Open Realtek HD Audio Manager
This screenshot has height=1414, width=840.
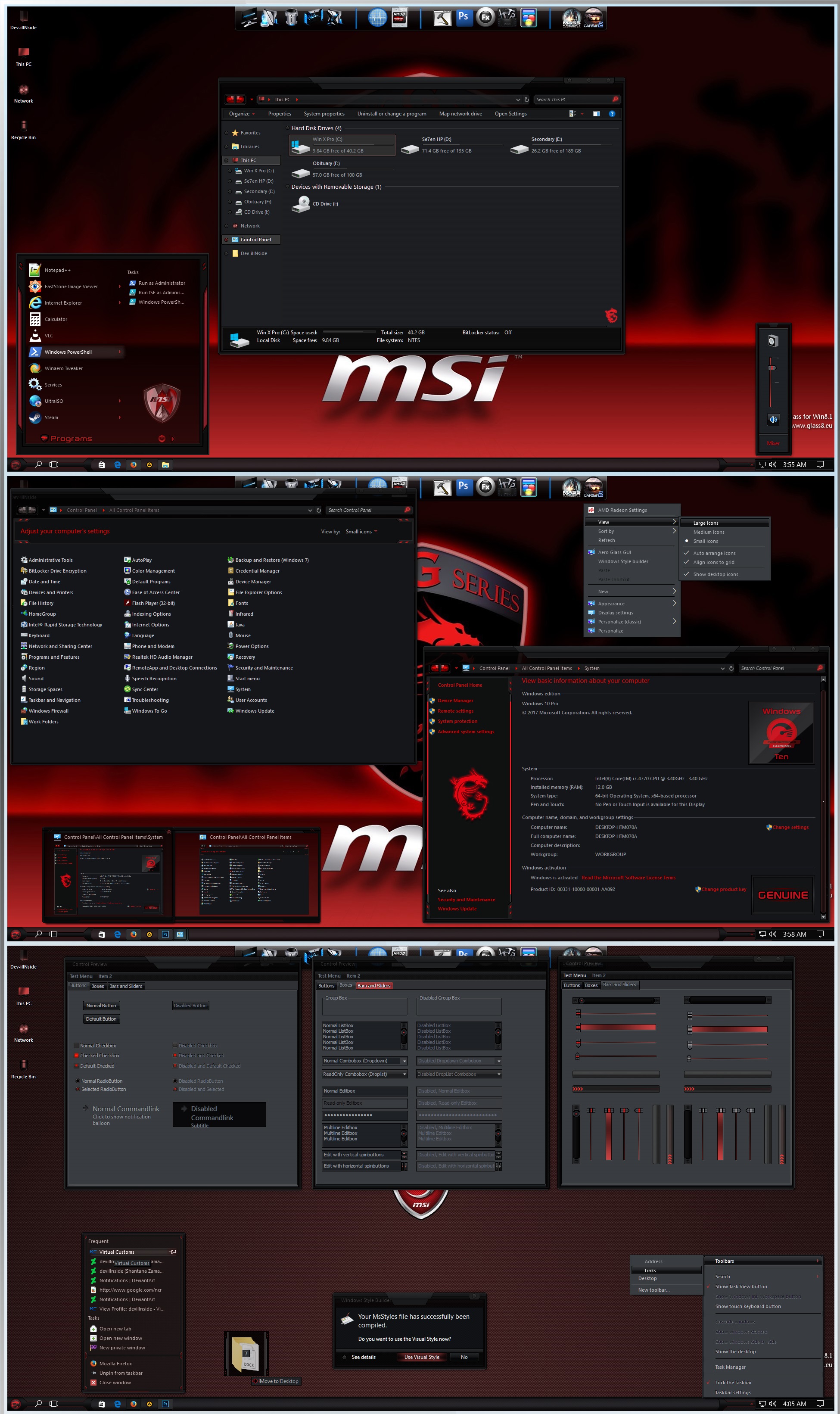[x=158, y=657]
